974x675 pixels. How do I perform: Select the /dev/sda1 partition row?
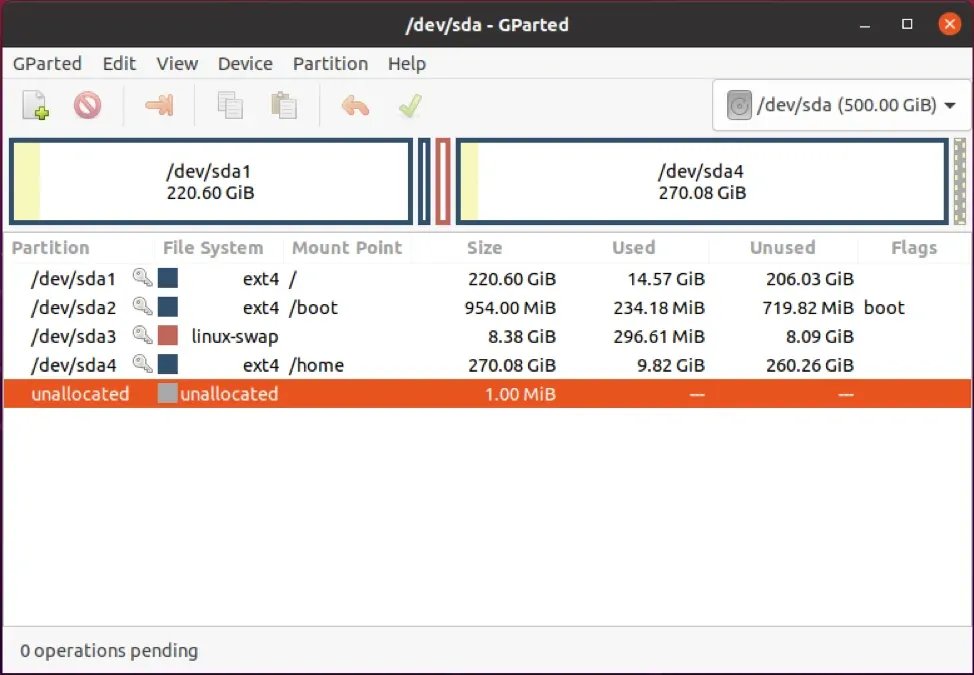[x=487, y=278]
